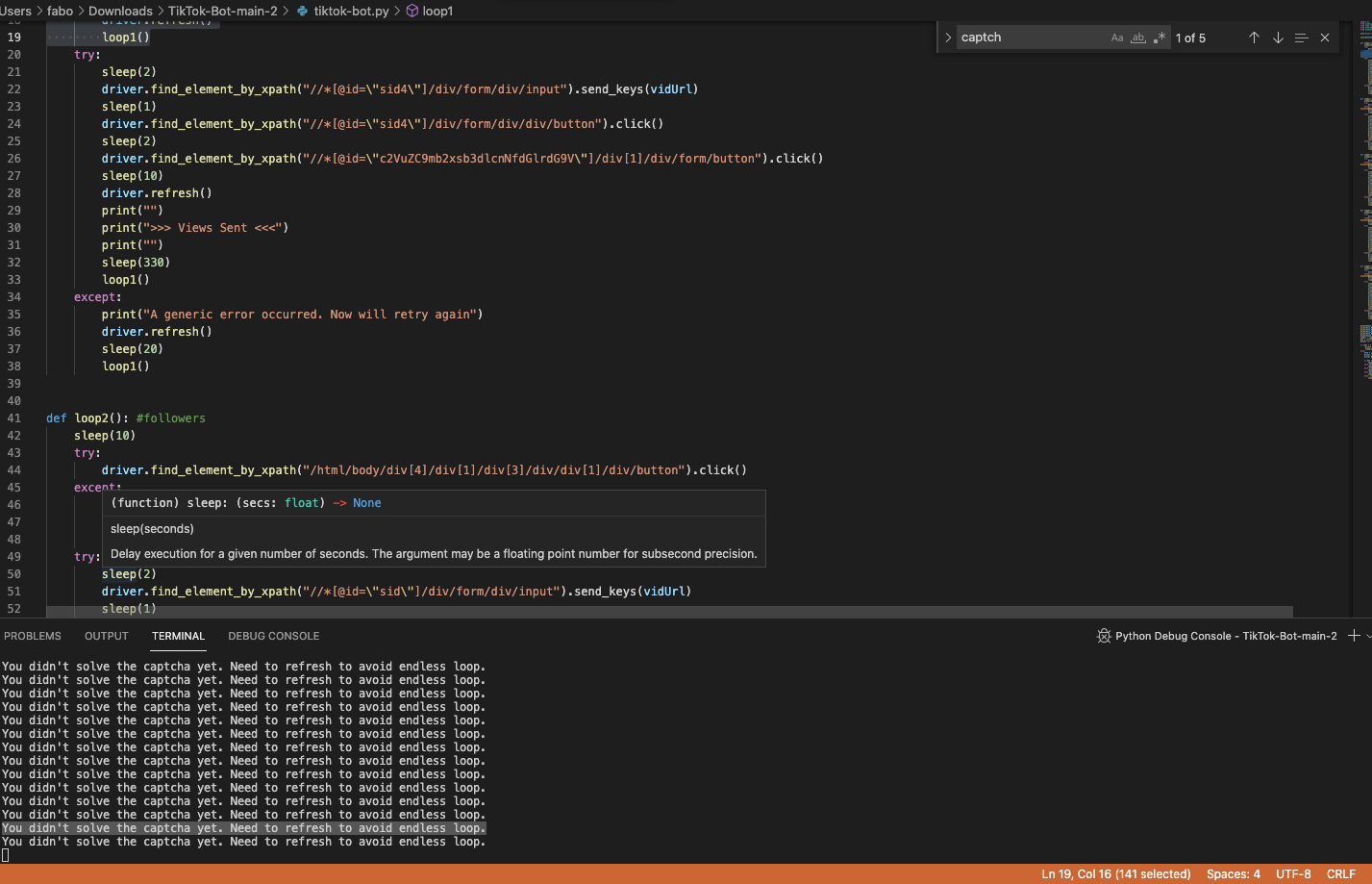The image size is (1372, 884).
Task: Click the 'print(">>> Views Sent <<<")' line
Action: (x=195, y=228)
